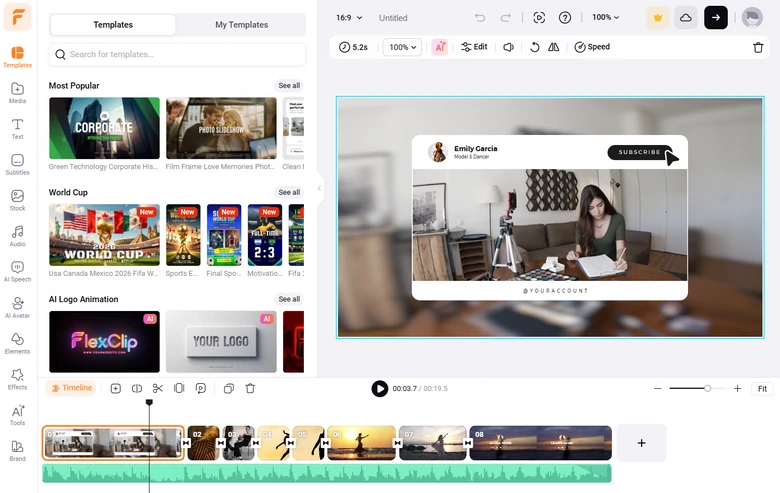Open the AI Speech tool
This screenshot has width=780, height=493.
pos(17,272)
